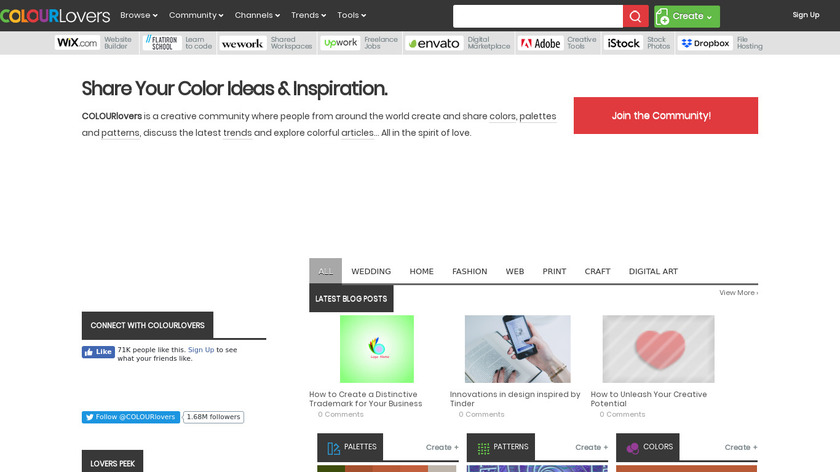Open the Flatiron School logo link
840x472 pixels.
pyautogui.click(x=161, y=43)
